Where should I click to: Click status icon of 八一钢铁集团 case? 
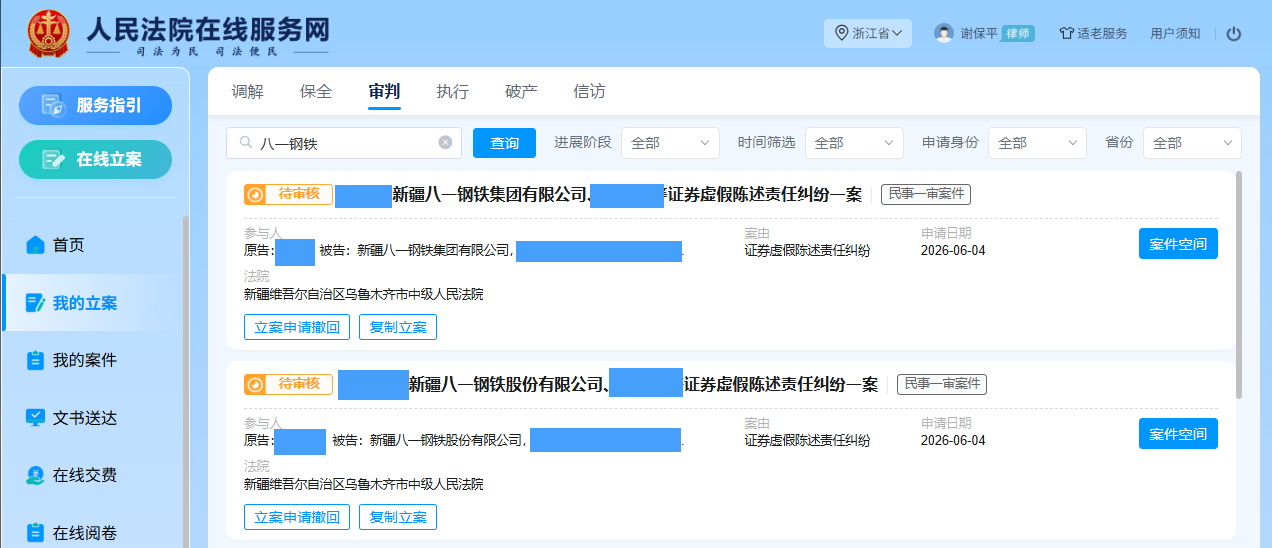[x=255, y=194]
